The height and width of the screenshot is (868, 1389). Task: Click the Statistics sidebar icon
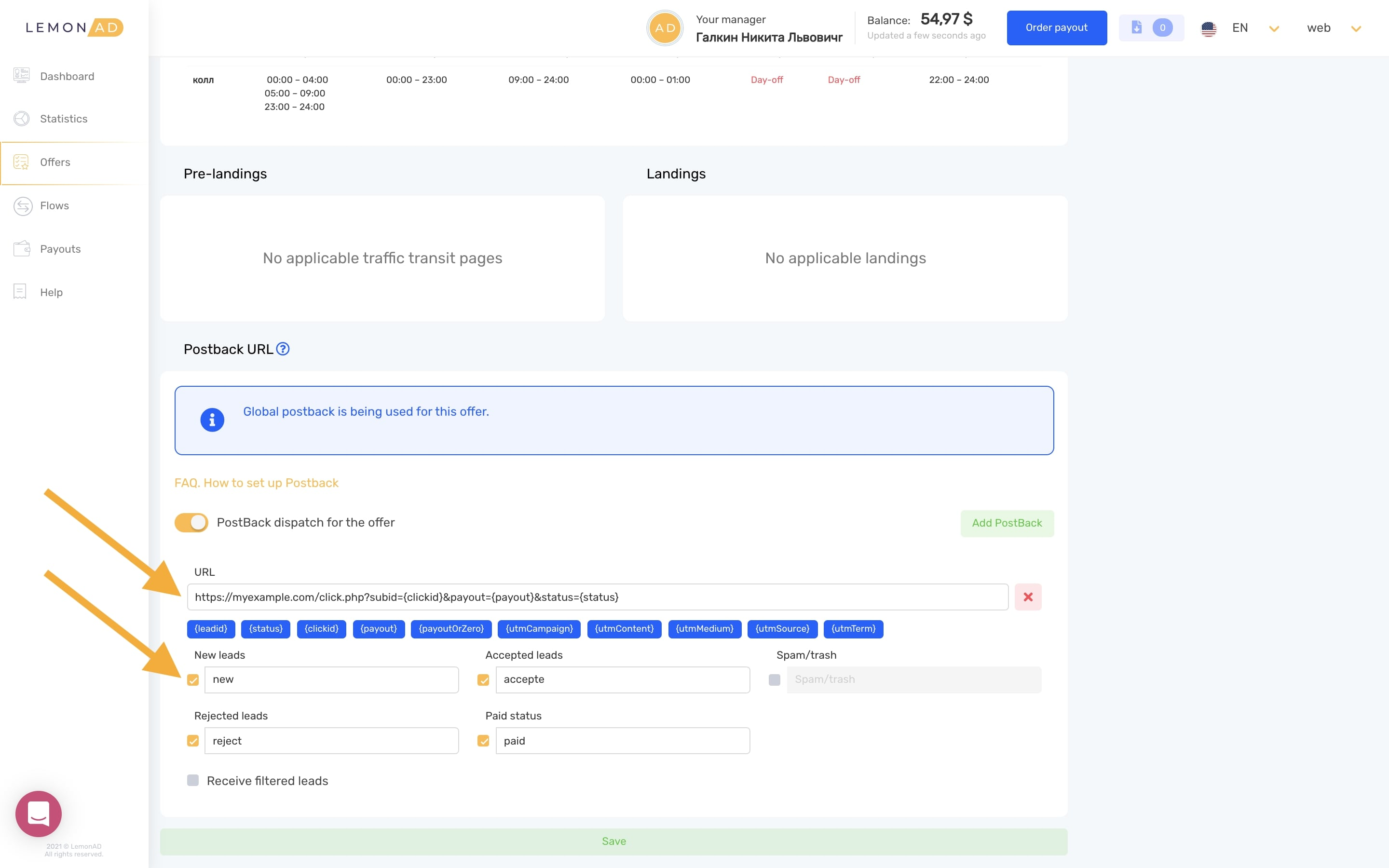22,119
